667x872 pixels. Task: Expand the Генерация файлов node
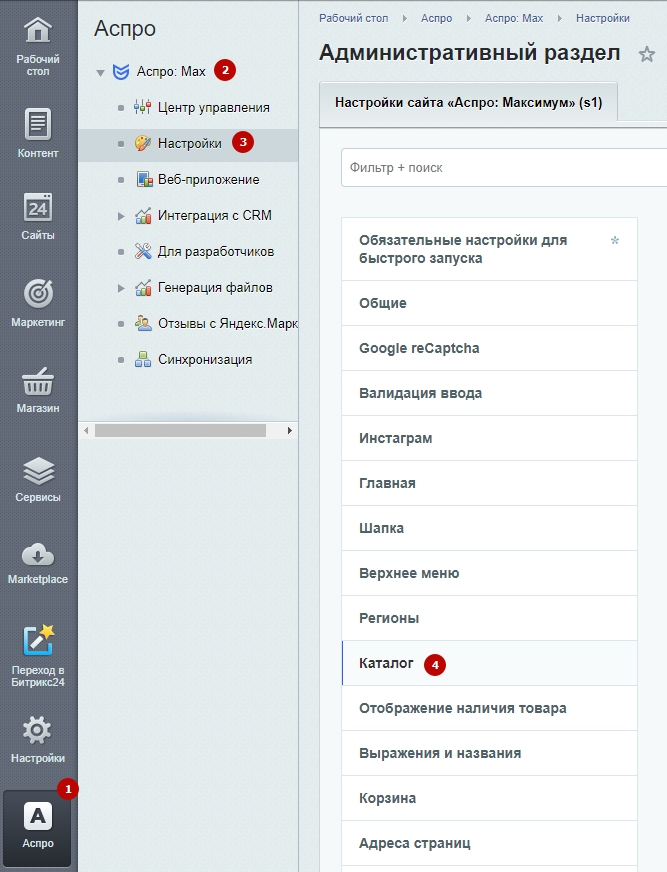(x=121, y=288)
